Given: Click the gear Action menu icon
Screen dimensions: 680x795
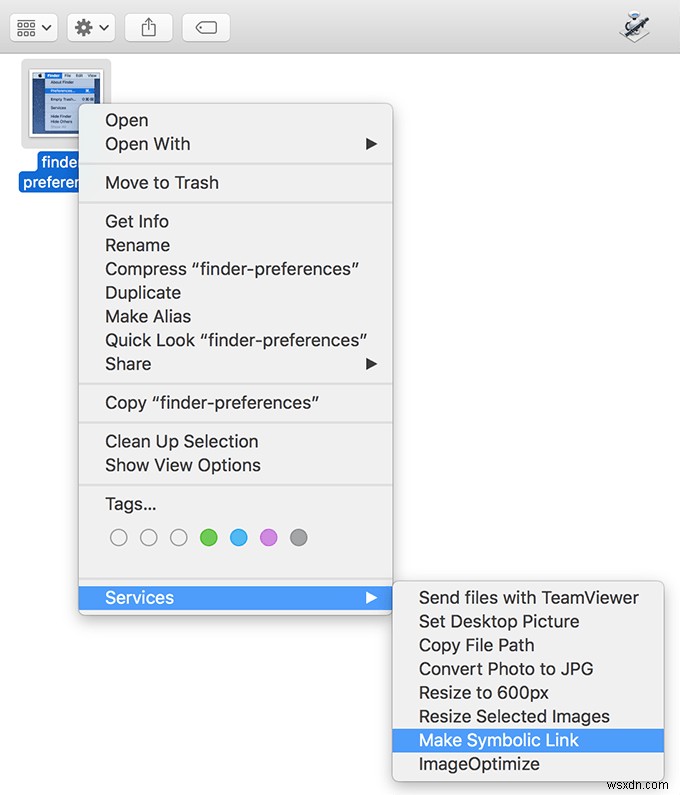Looking at the screenshot, I should [x=91, y=27].
